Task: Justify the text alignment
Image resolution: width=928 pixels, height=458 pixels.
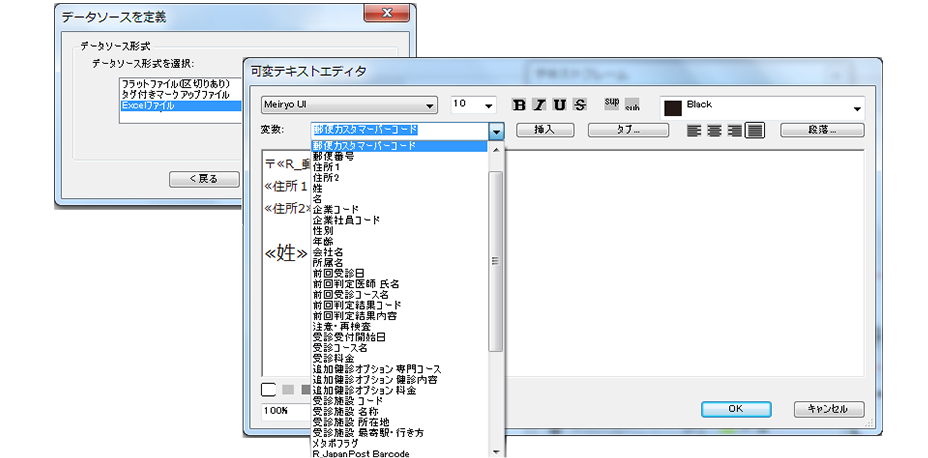Action: pos(755,130)
